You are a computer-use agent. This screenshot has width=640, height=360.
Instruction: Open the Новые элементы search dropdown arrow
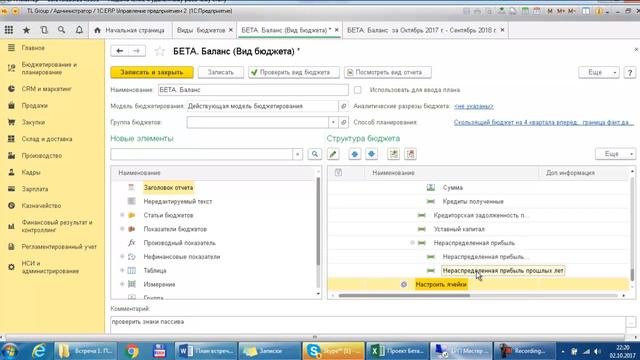pos(298,154)
